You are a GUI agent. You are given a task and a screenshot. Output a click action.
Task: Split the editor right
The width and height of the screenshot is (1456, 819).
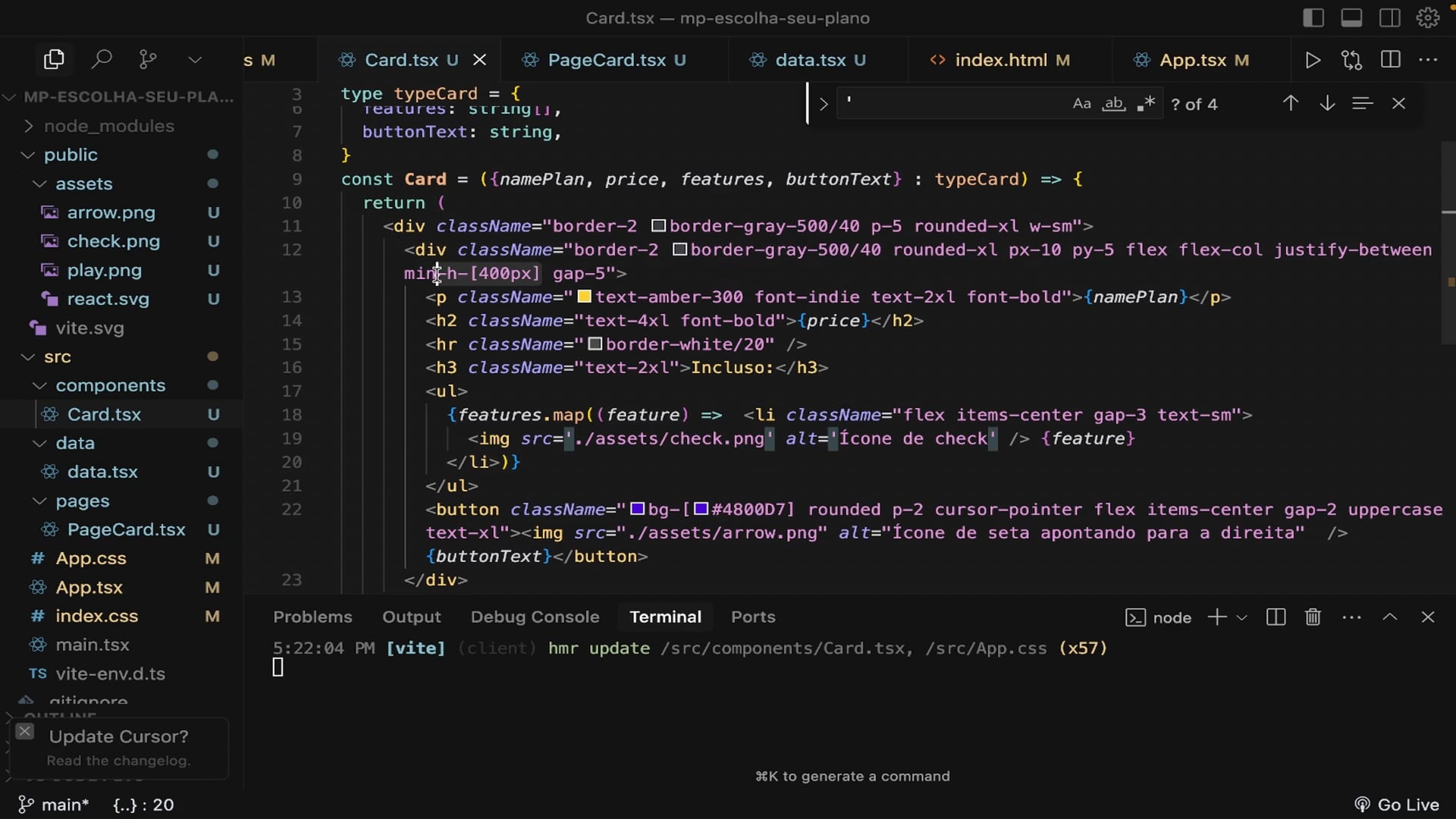[x=1390, y=60]
